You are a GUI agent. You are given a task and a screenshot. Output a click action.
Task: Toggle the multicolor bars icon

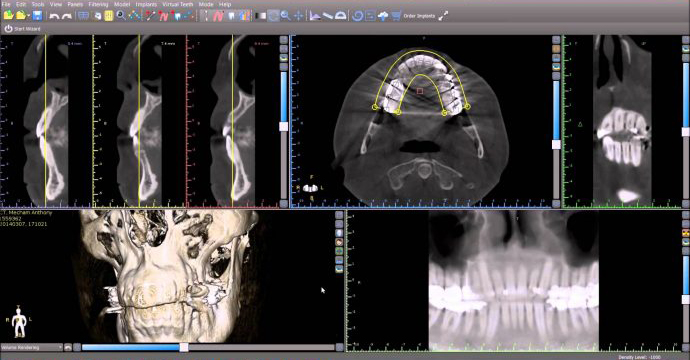click(245, 16)
